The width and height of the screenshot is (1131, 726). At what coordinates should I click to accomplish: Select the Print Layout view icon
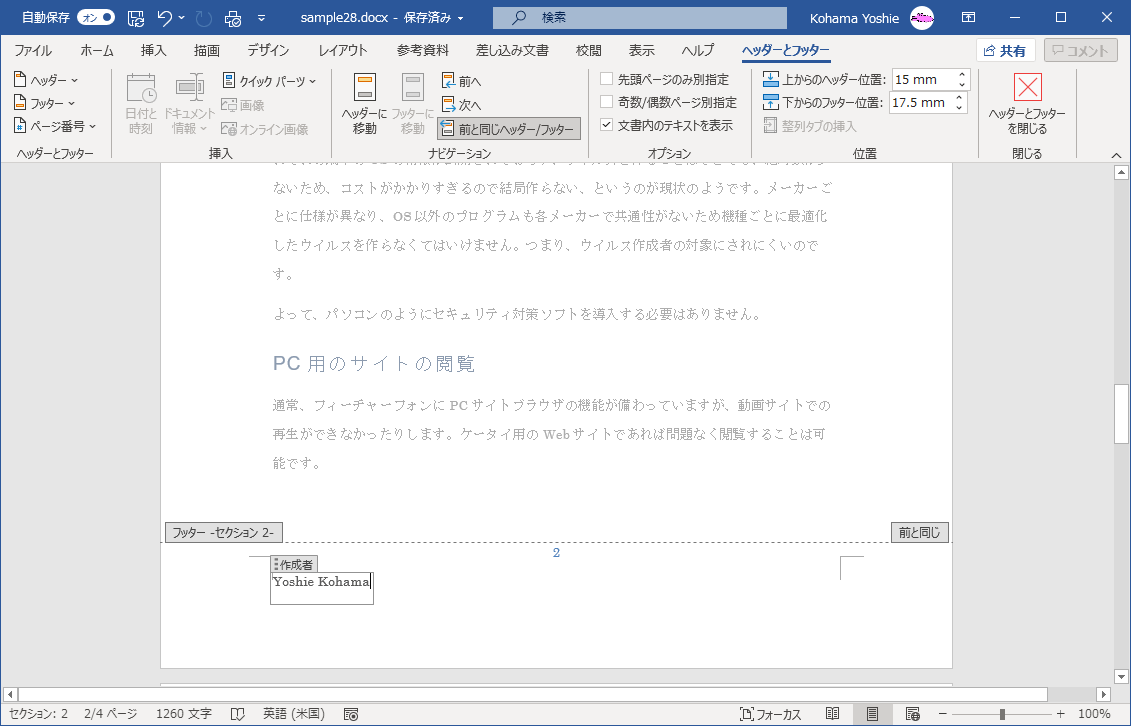click(872, 714)
